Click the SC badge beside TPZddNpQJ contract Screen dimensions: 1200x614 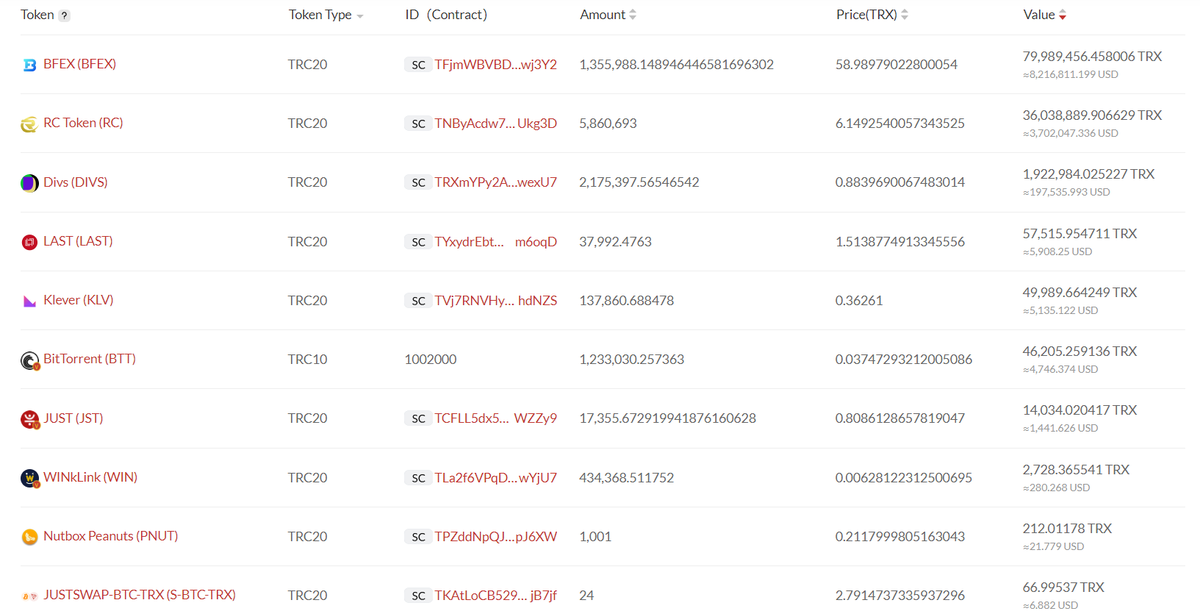click(x=418, y=537)
